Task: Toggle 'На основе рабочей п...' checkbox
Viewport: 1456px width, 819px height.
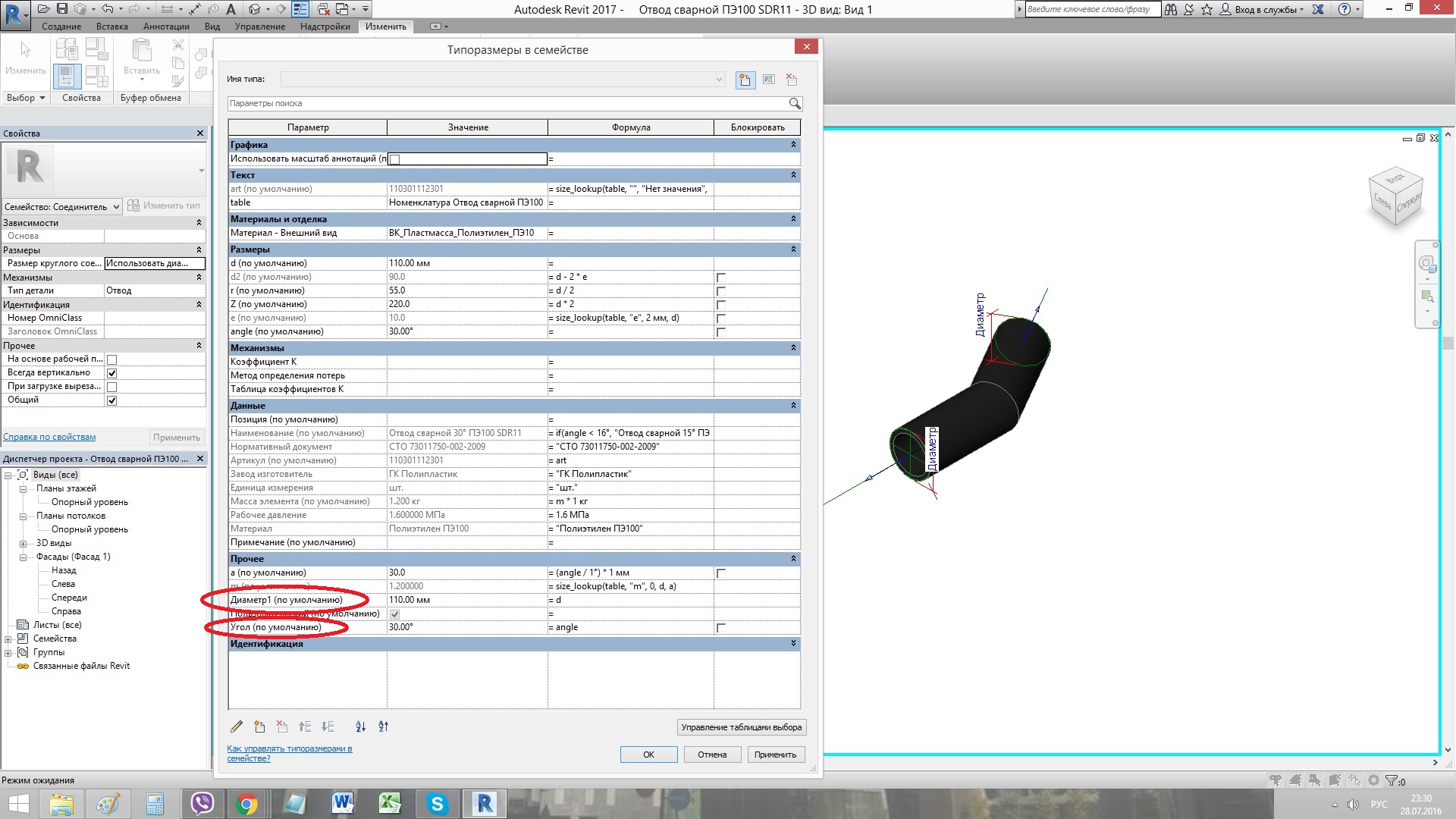Action: click(x=112, y=359)
